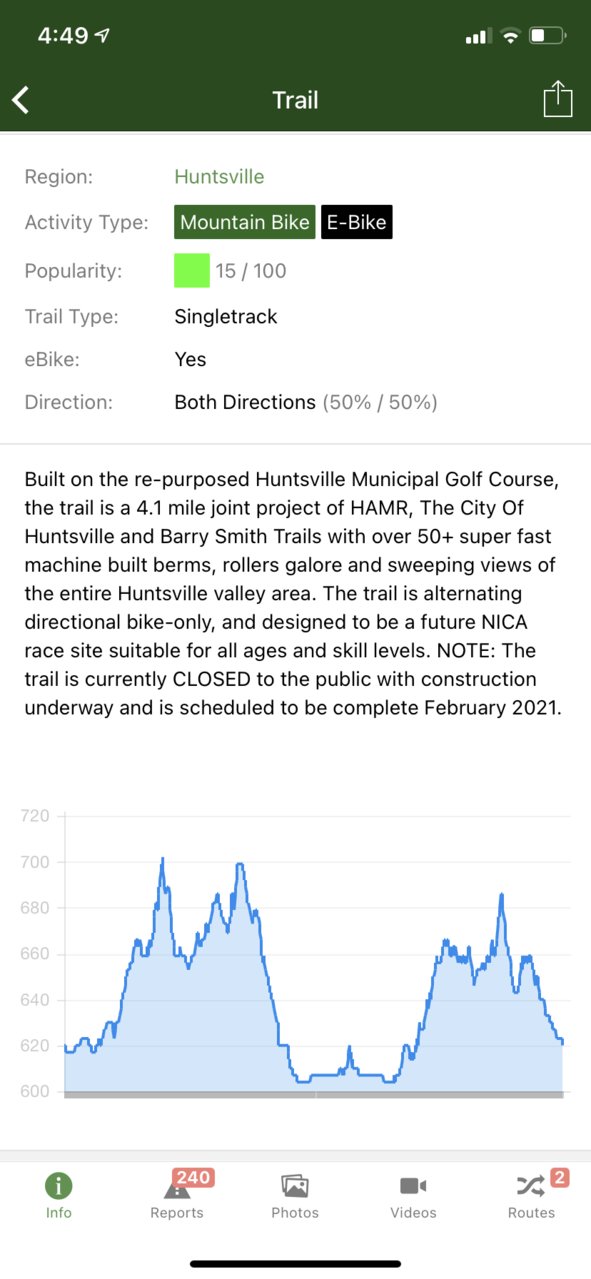Select the Info tab icon
The image size is (591, 1279).
59,1186
